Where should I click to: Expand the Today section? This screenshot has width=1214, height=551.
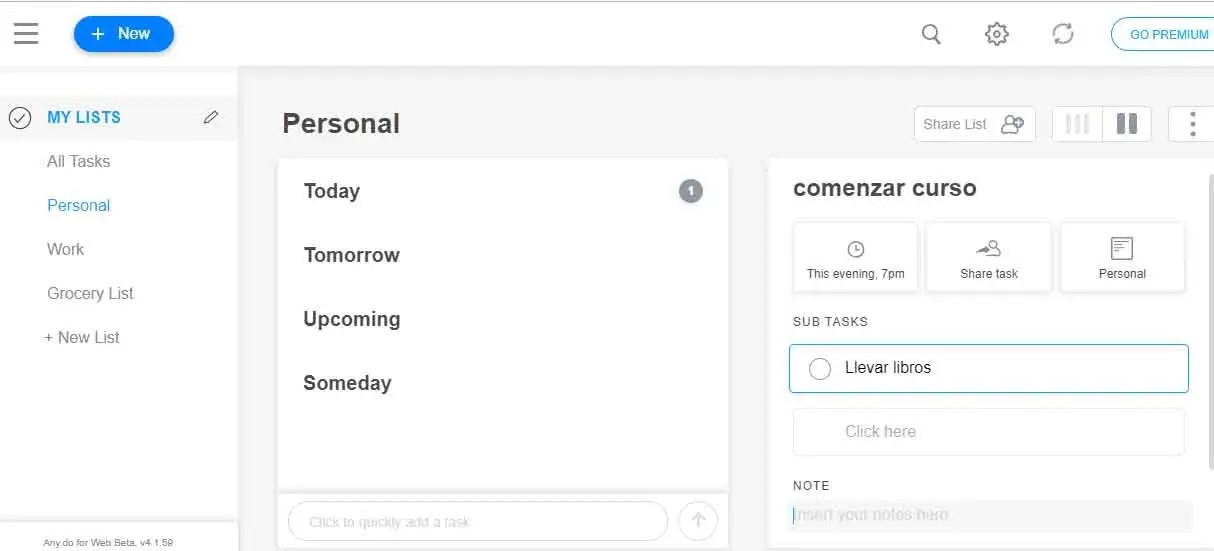(x=332, y=191)
